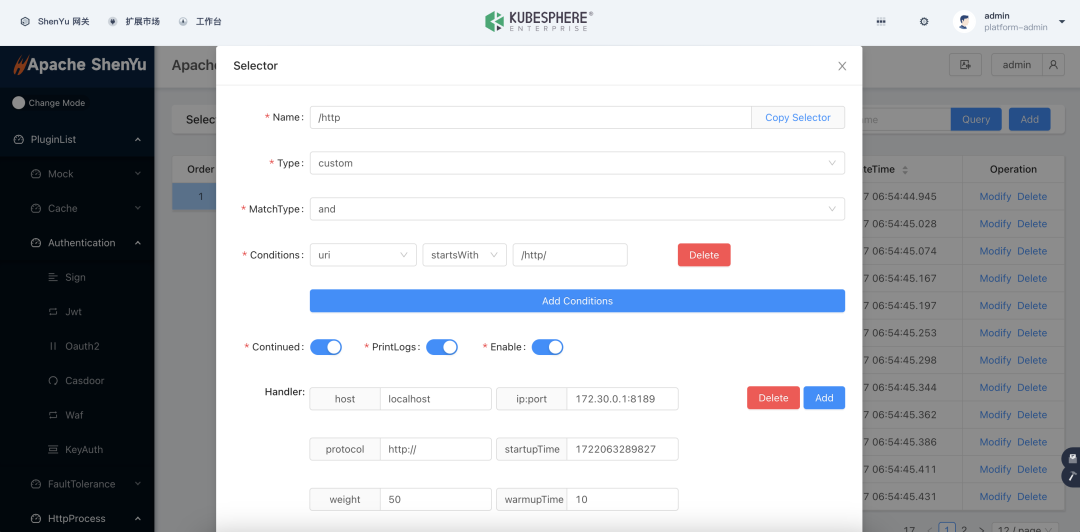
Task: Click the Query button in background page
Action: (x=976, y=119)
